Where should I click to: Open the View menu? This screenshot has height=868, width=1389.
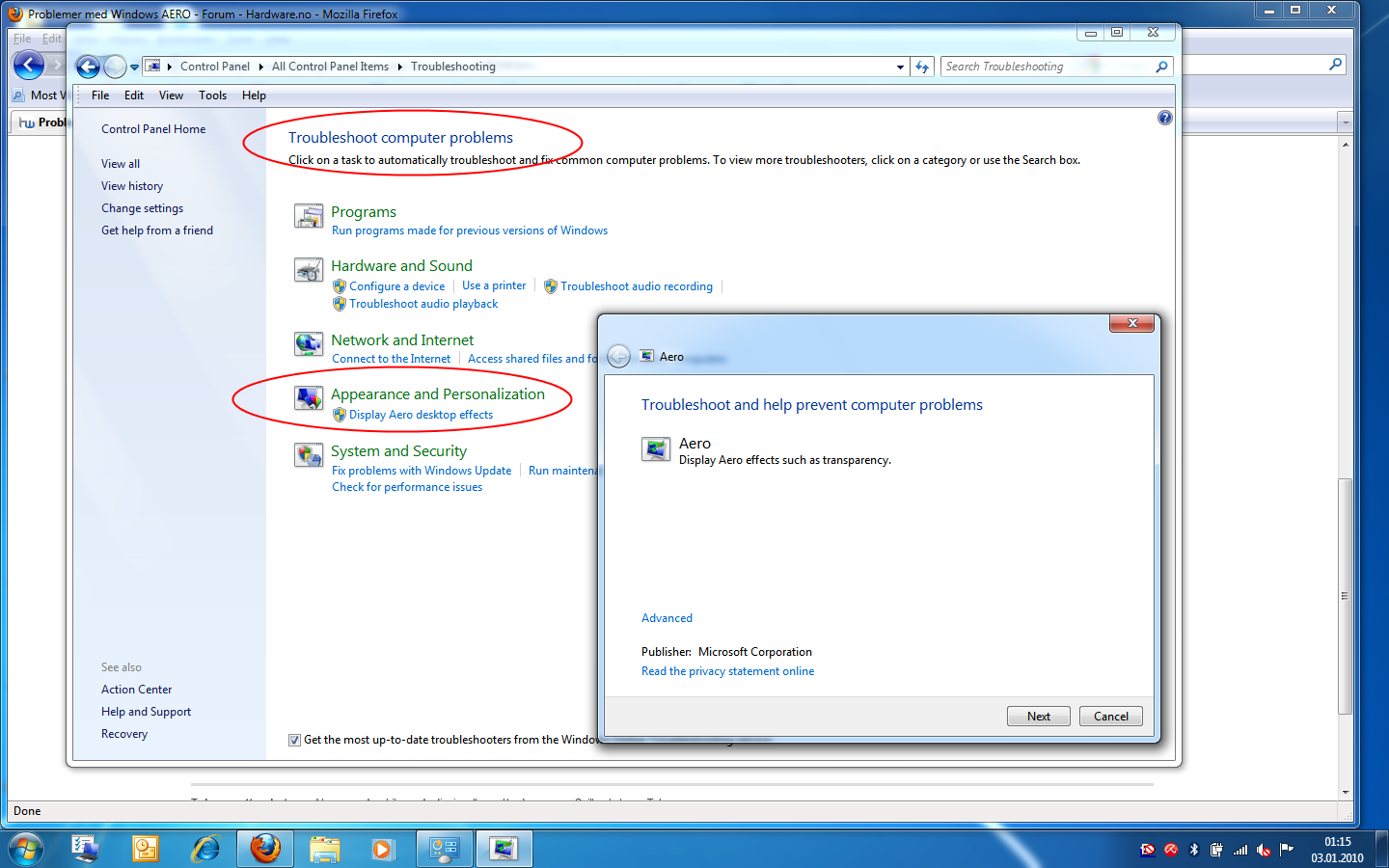[171, 95]
